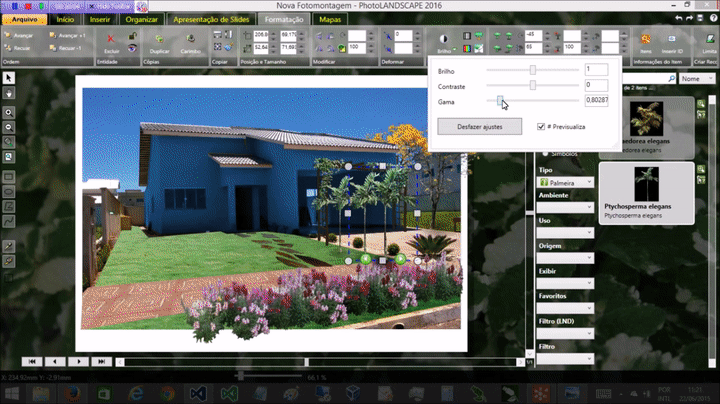
Task: Click the Excluir delete icon
Action: point(111,39)
